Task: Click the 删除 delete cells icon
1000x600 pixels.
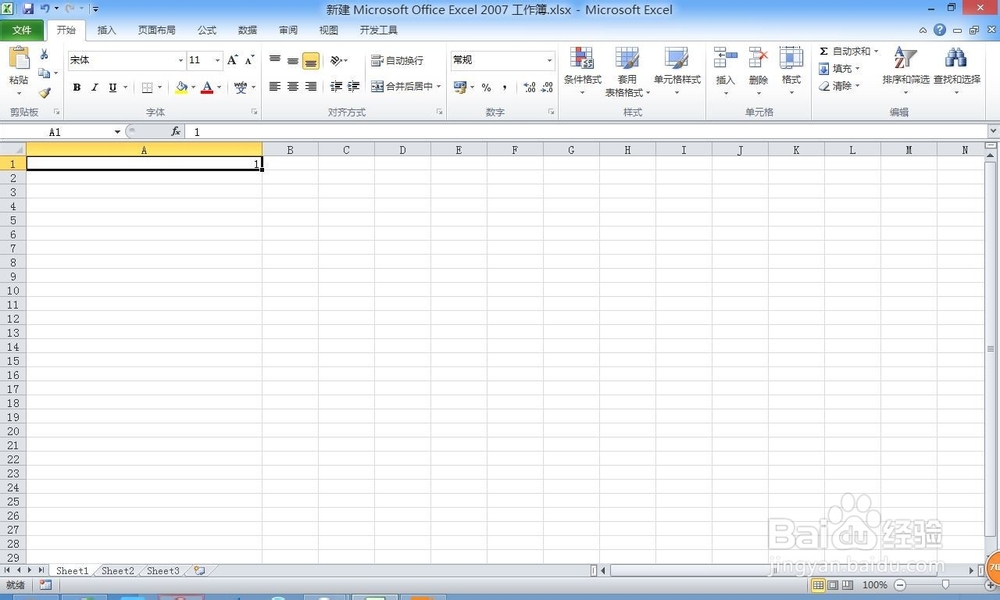Action: [758, 58]
